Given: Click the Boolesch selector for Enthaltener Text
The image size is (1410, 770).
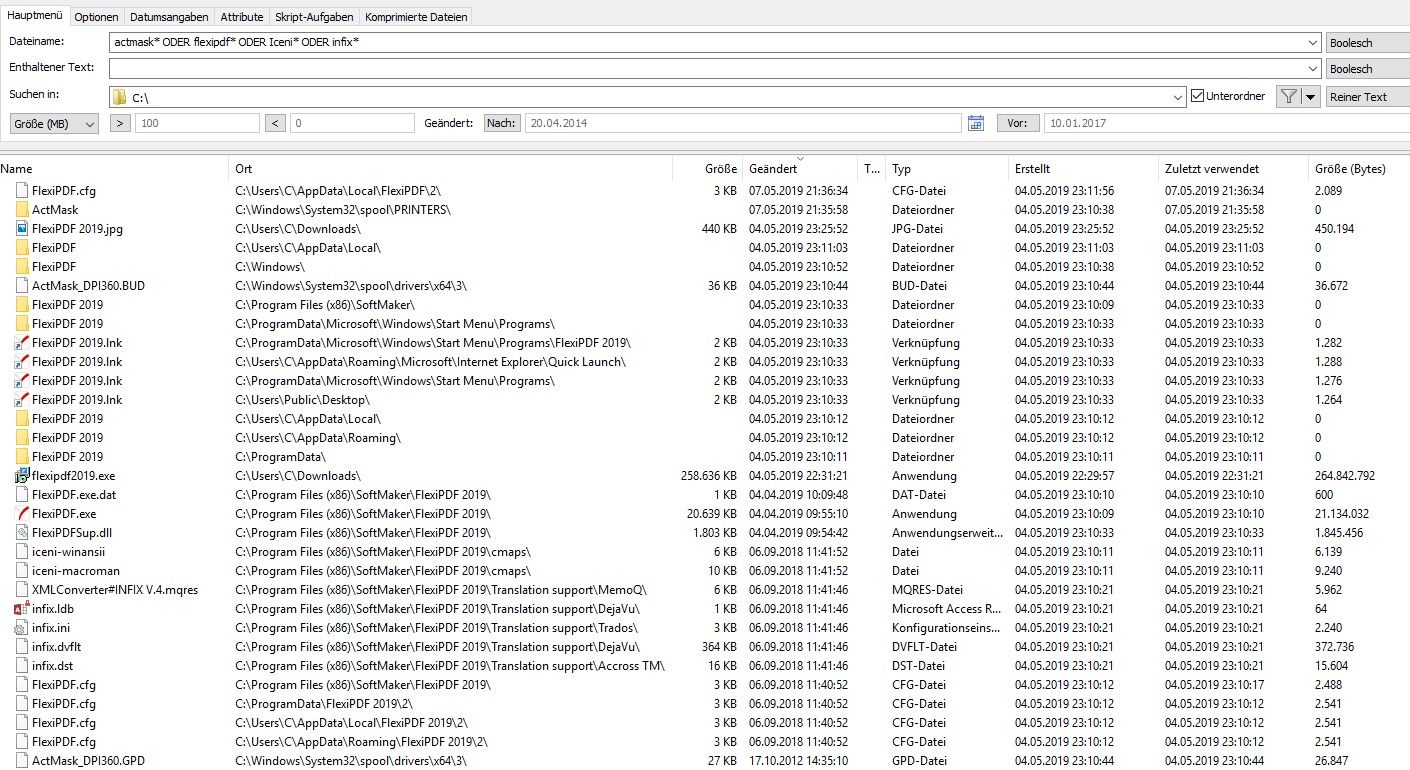Looking at the screenshot, I should click(x=1368, y=69).
